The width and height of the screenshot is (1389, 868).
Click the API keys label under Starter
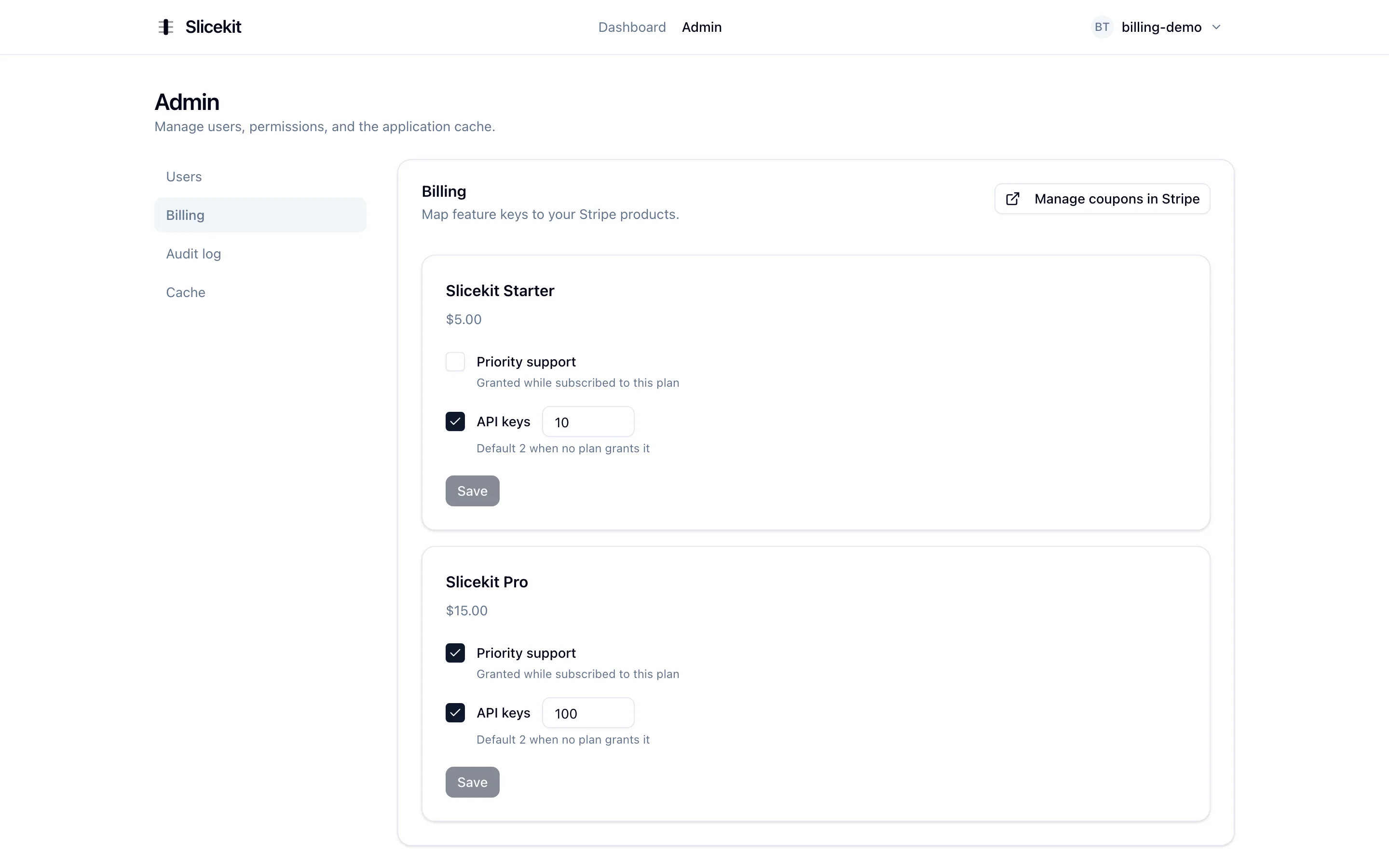point(504,421)
